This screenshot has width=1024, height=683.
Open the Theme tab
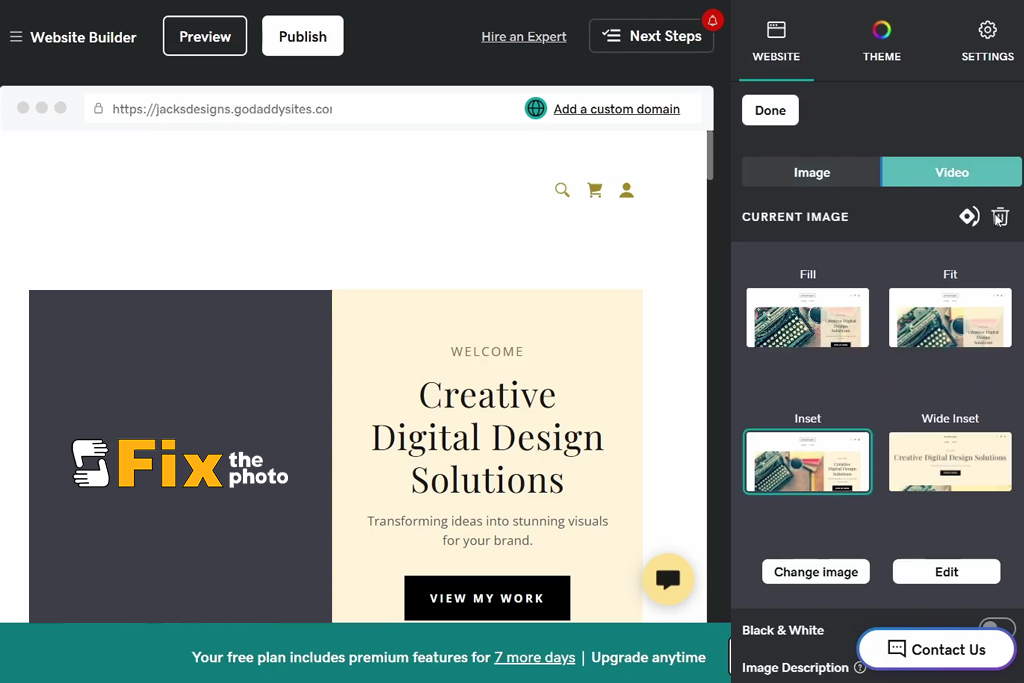click(x=882, y=42)
